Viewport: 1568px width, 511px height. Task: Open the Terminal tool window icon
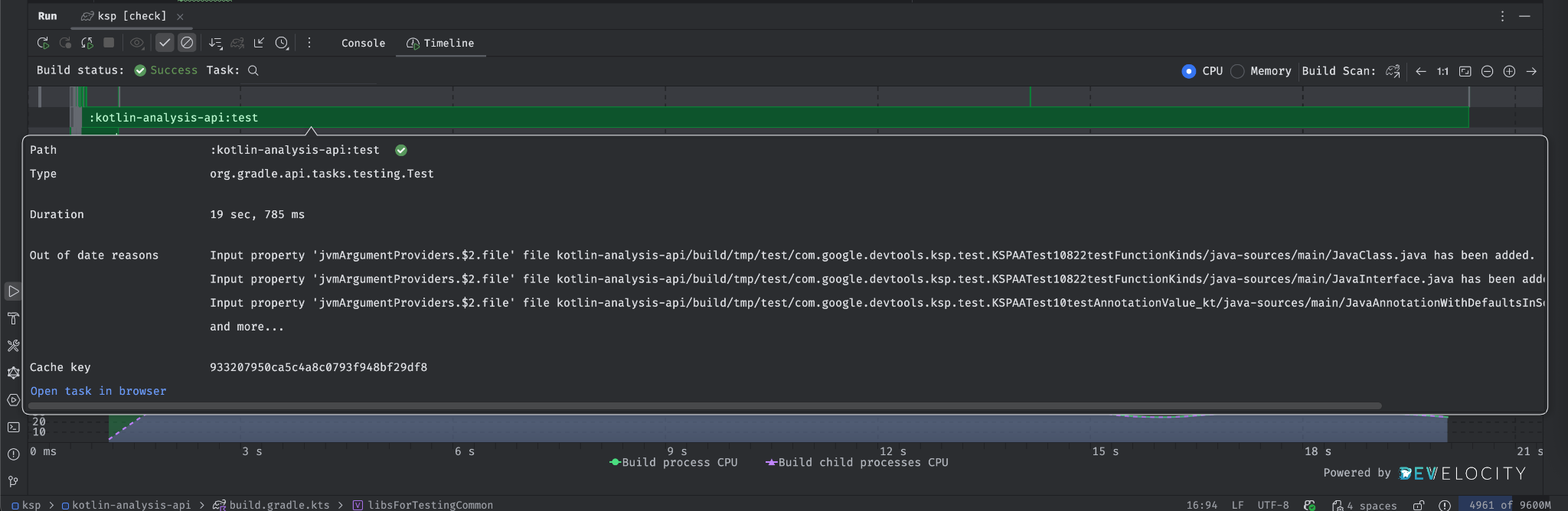13,427
